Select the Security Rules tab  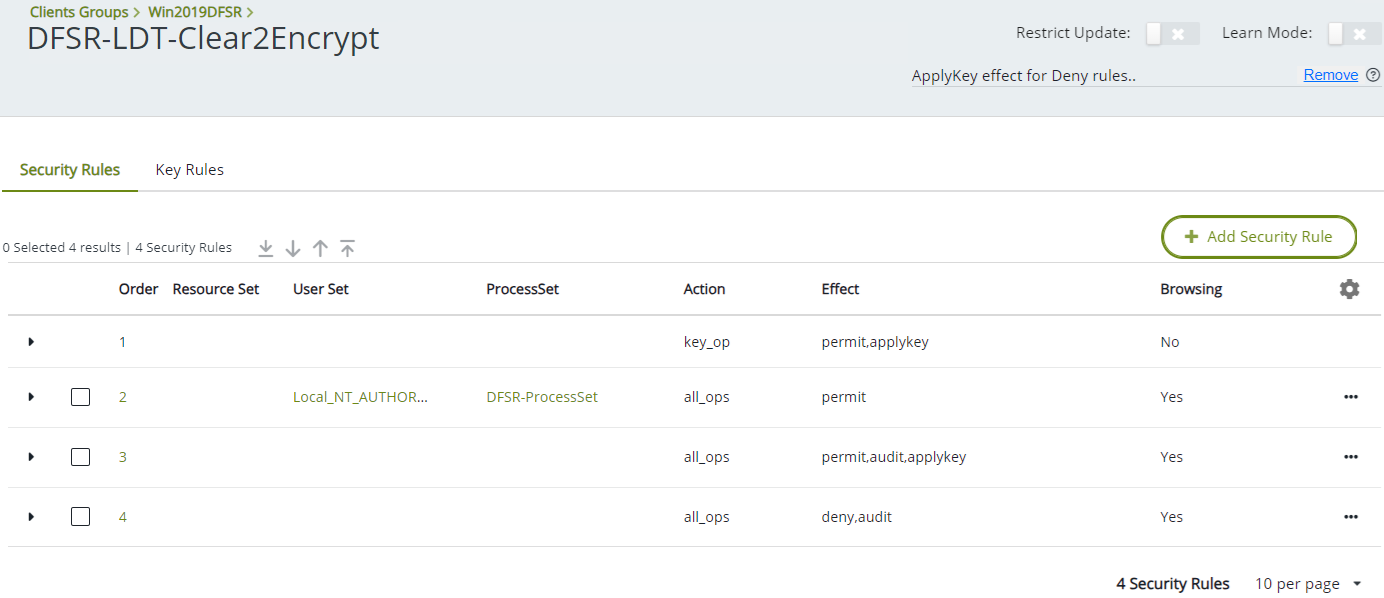70,170
